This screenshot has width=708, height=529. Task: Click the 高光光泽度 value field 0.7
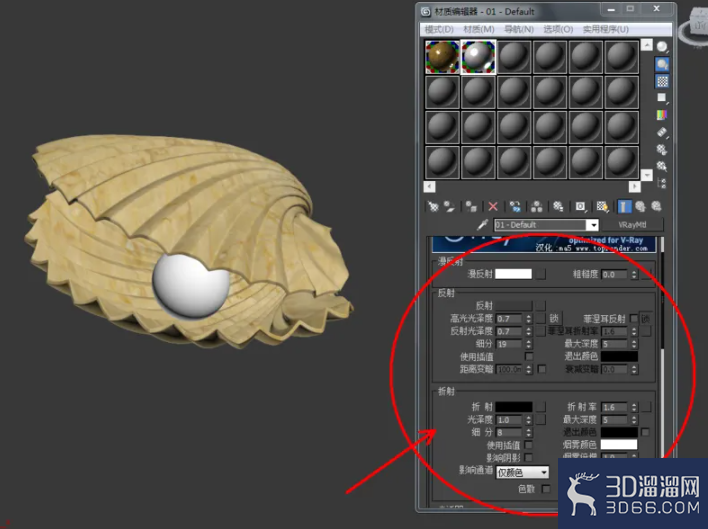click(x=510, y=319)
